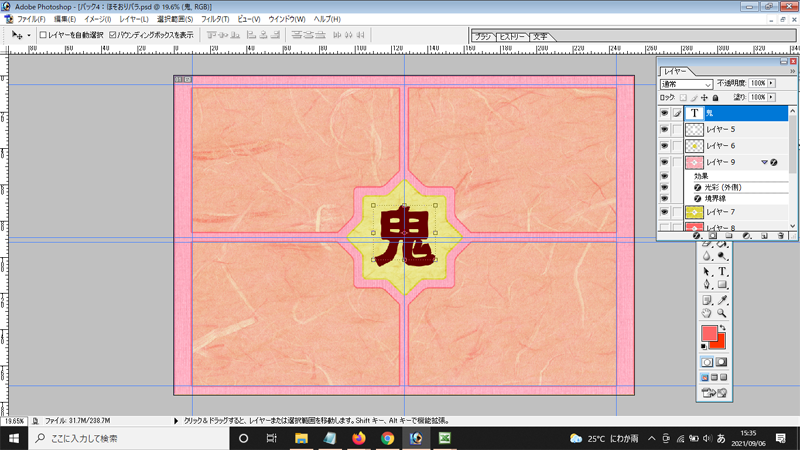
Task: Open the Layers panel flyout menu
Action: (792, 71)
